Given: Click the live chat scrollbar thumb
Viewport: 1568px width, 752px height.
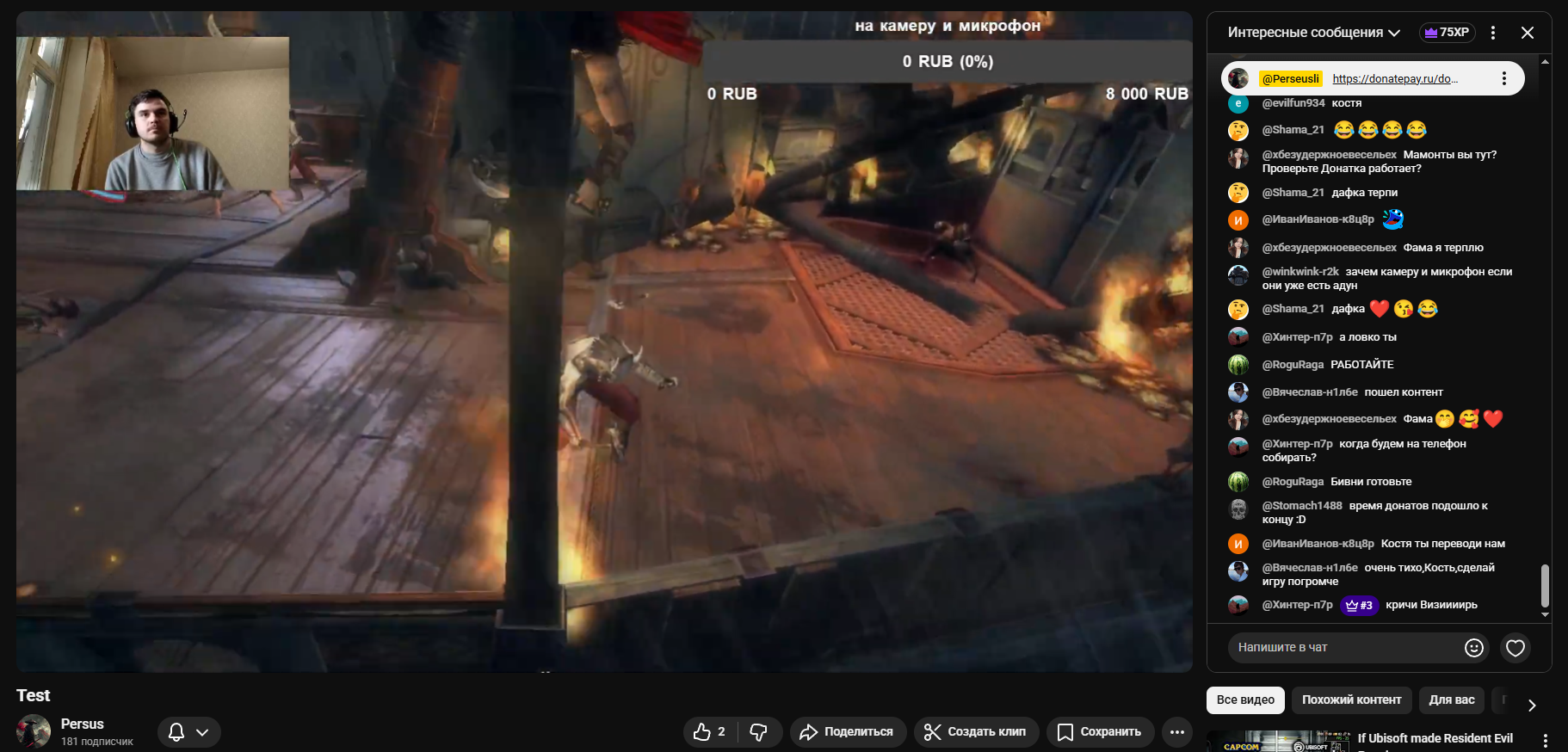Looking at the screenshot, I should pyautogui.click(x=1545, y=586).
